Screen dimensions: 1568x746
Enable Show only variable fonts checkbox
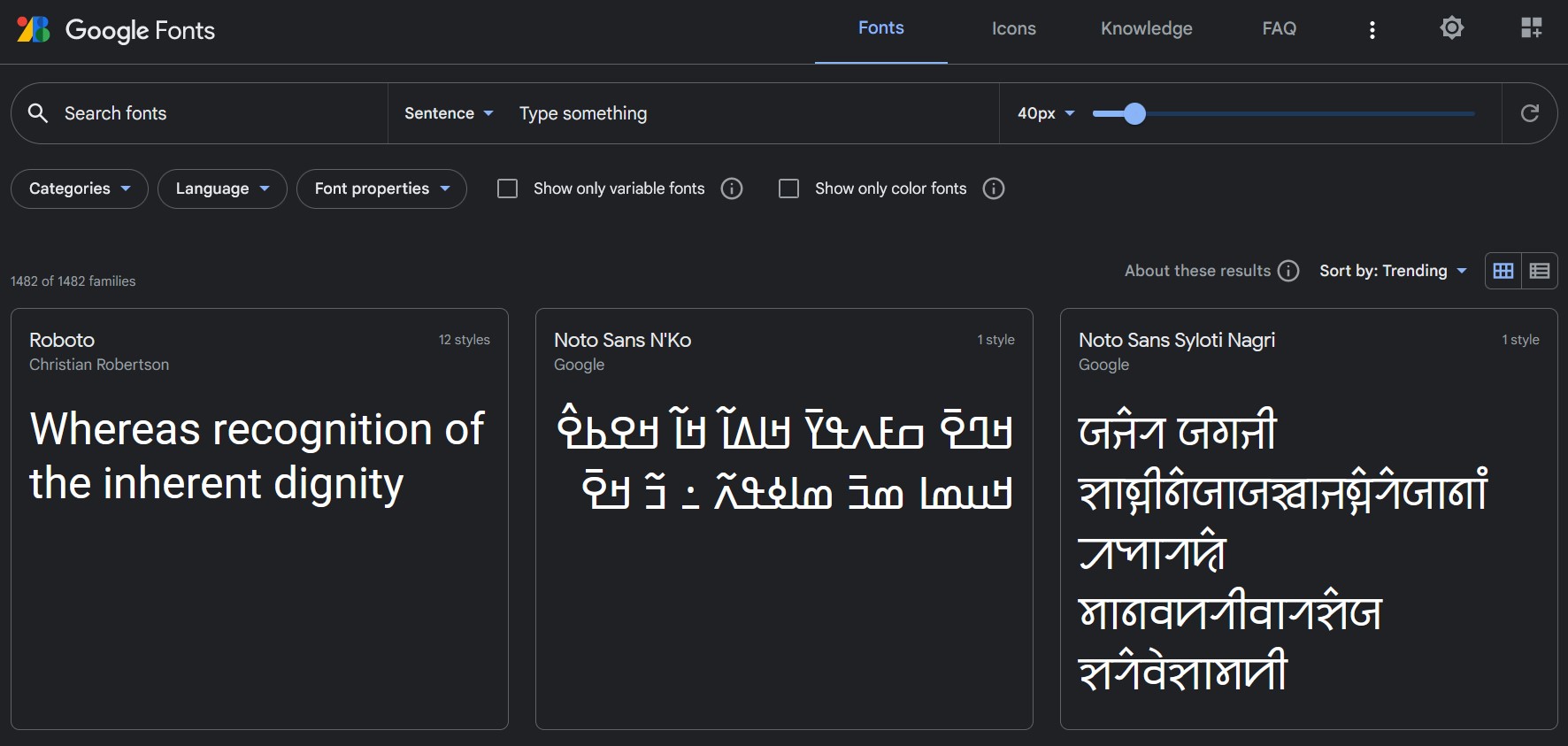pyautogui.click(x=507, y=188)
